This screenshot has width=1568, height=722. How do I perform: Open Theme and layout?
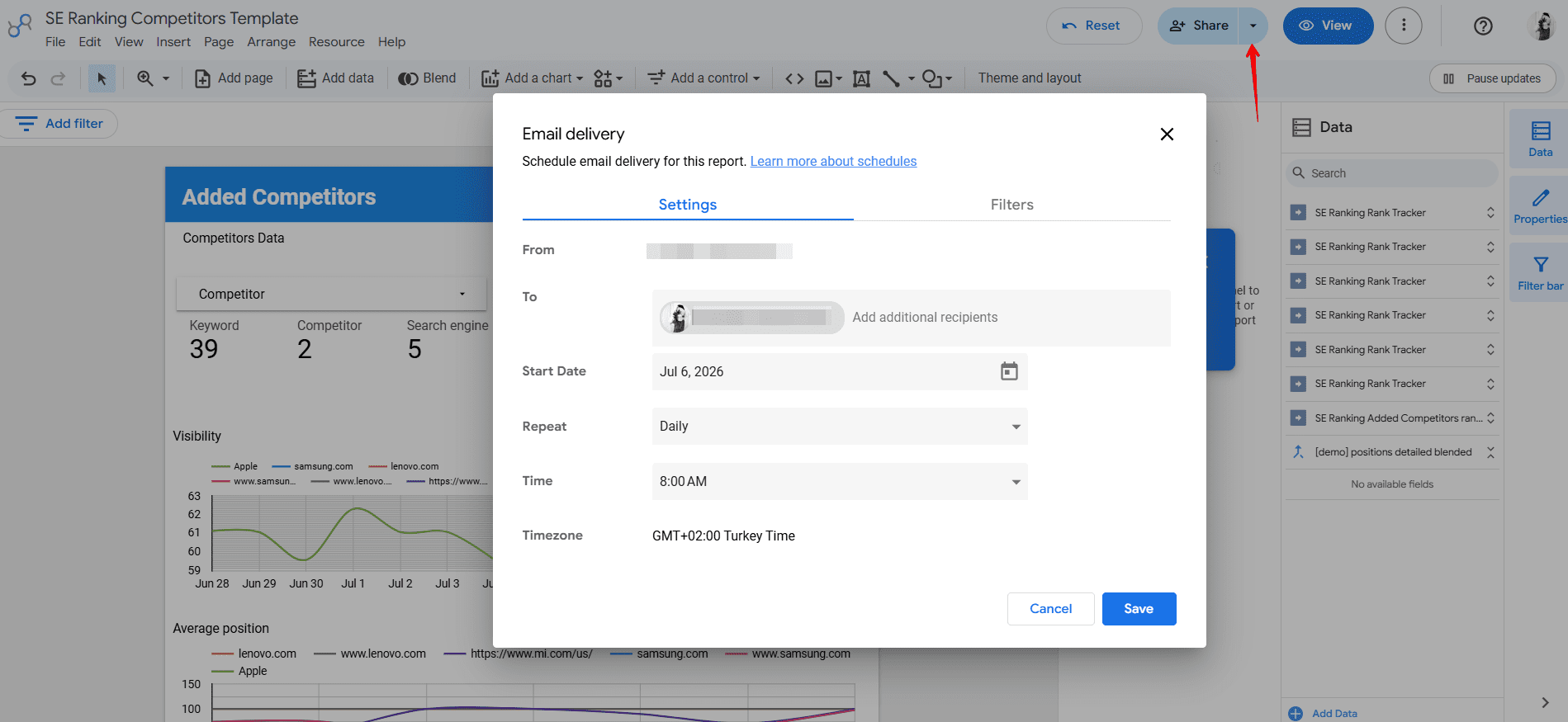1029,78
